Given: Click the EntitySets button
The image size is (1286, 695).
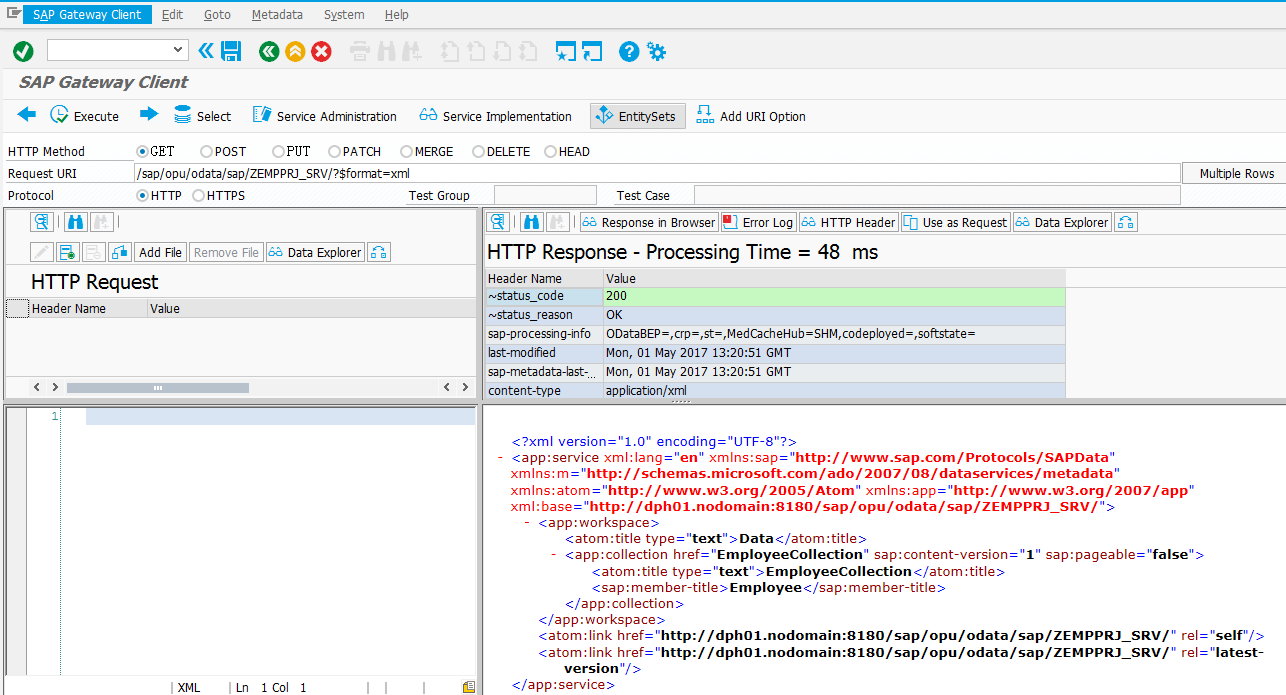Looking at the screenshot, I should coord(637,116).
